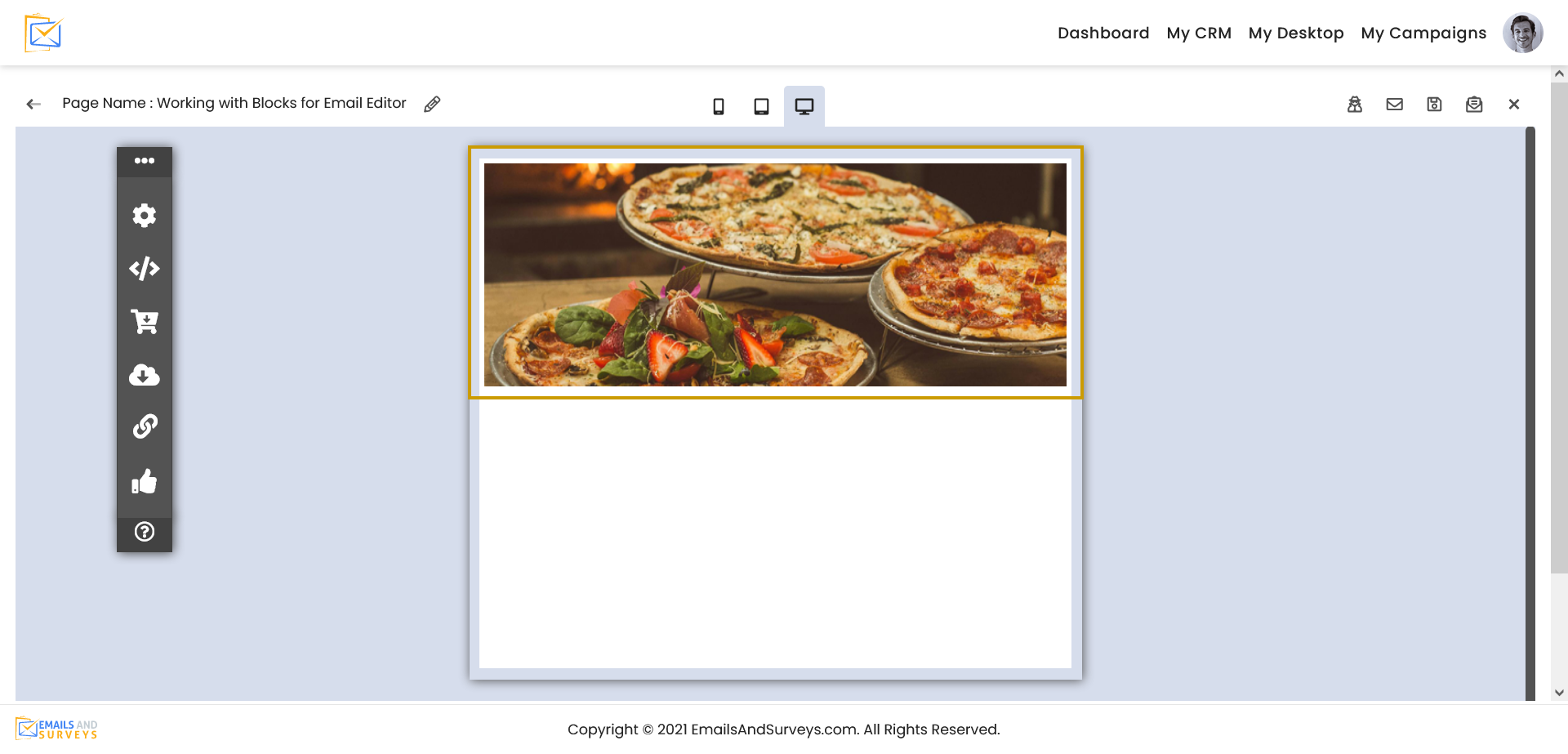
Task: Save the email with the floppy disk icon
Action: tap(1434, 104)
